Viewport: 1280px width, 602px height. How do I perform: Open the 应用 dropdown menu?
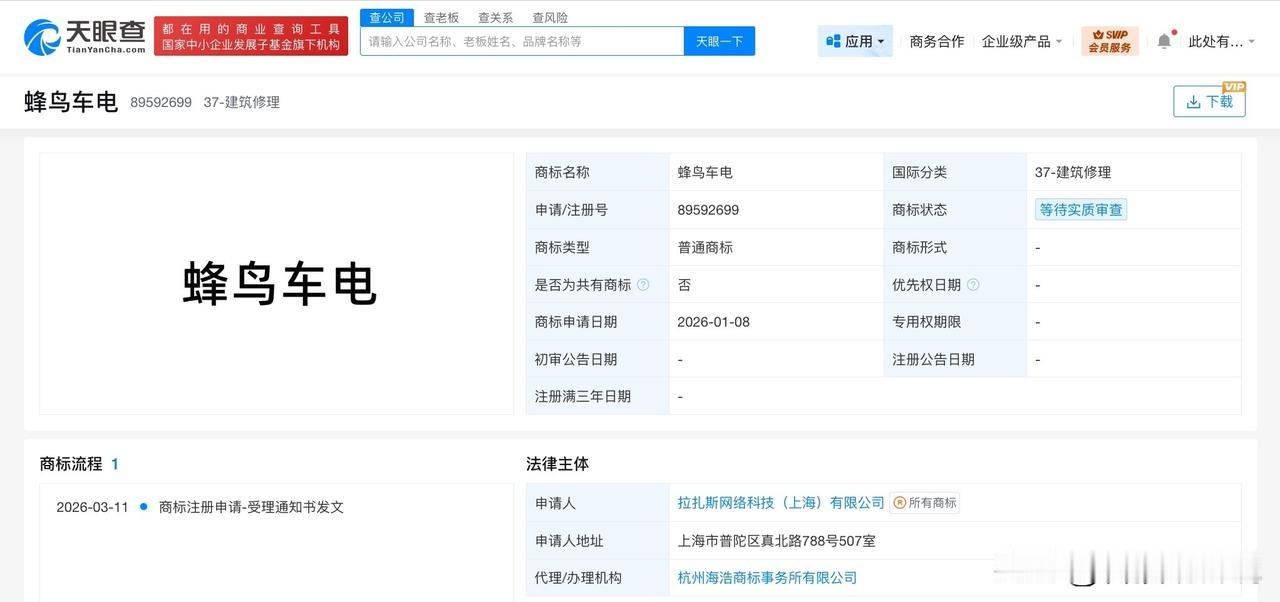pos(855,41)
